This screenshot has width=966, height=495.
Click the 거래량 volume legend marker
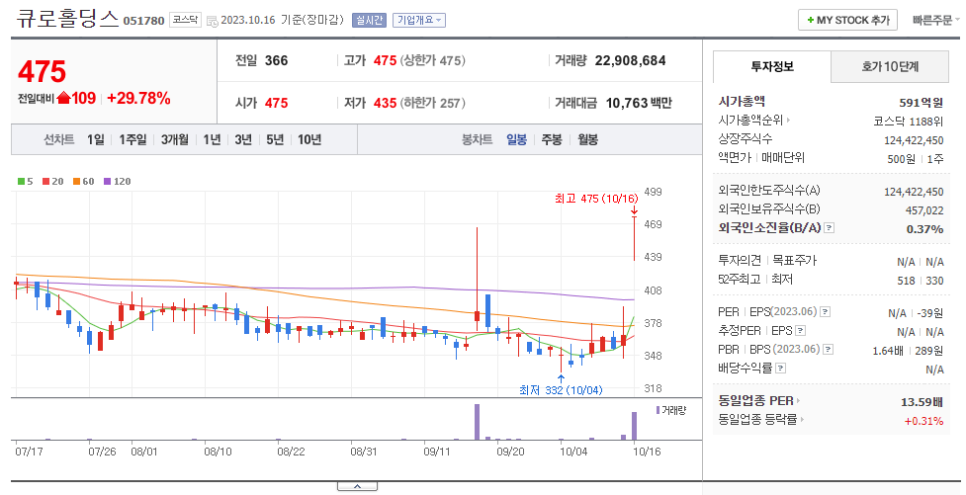658,410
